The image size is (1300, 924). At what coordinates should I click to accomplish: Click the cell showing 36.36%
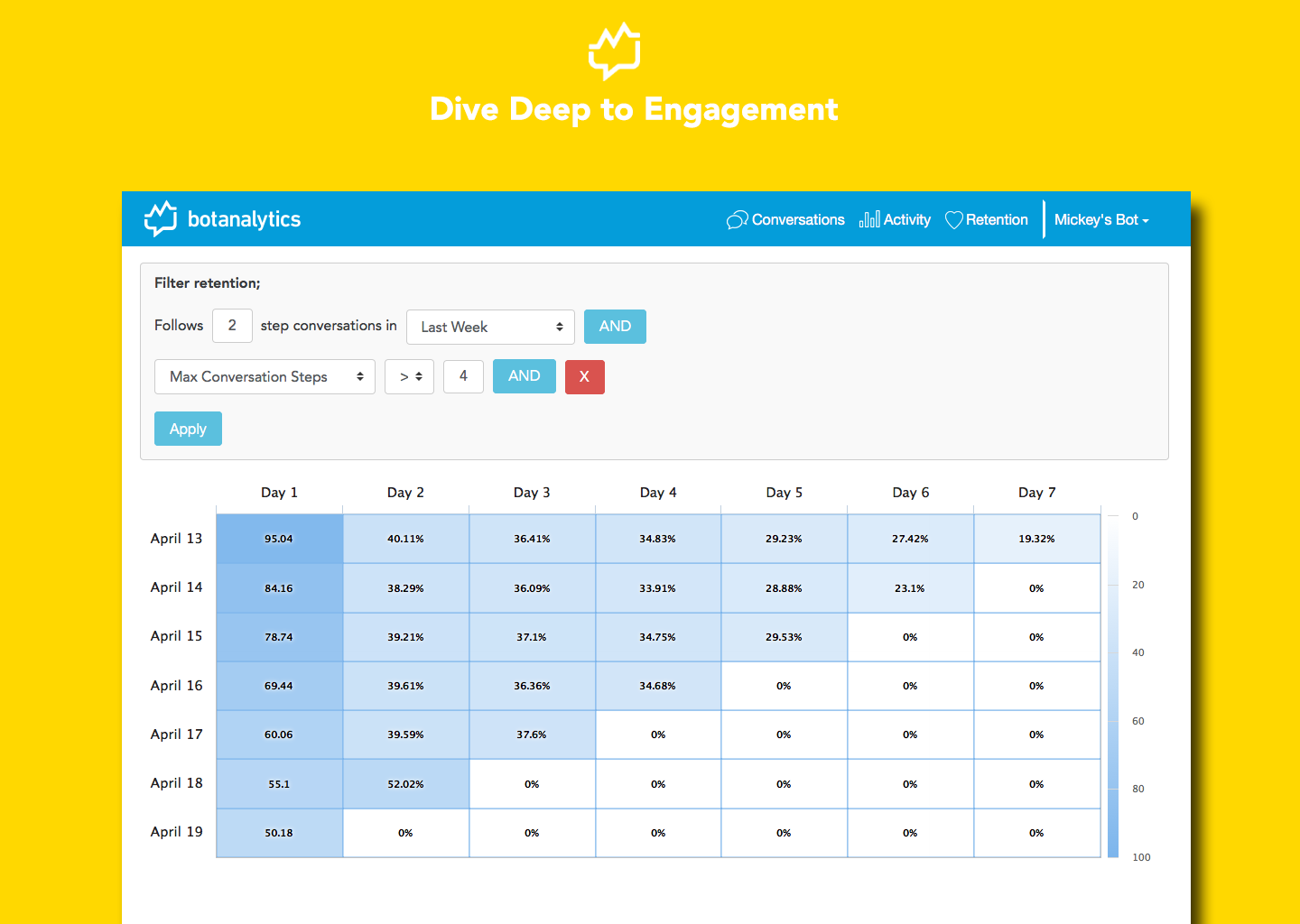click(532, 686)
